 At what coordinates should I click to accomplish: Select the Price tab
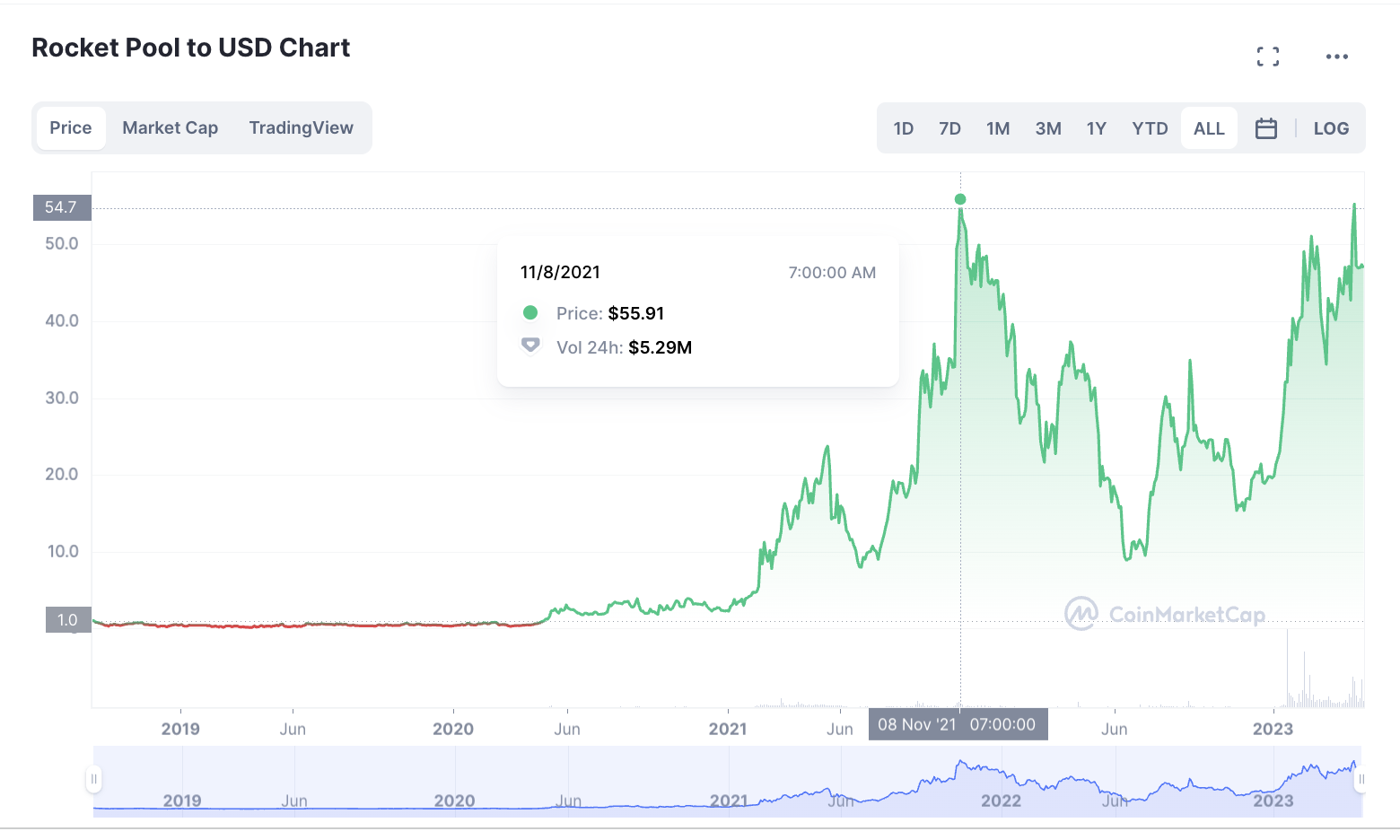pyautogui.click(x=71, y=128)
